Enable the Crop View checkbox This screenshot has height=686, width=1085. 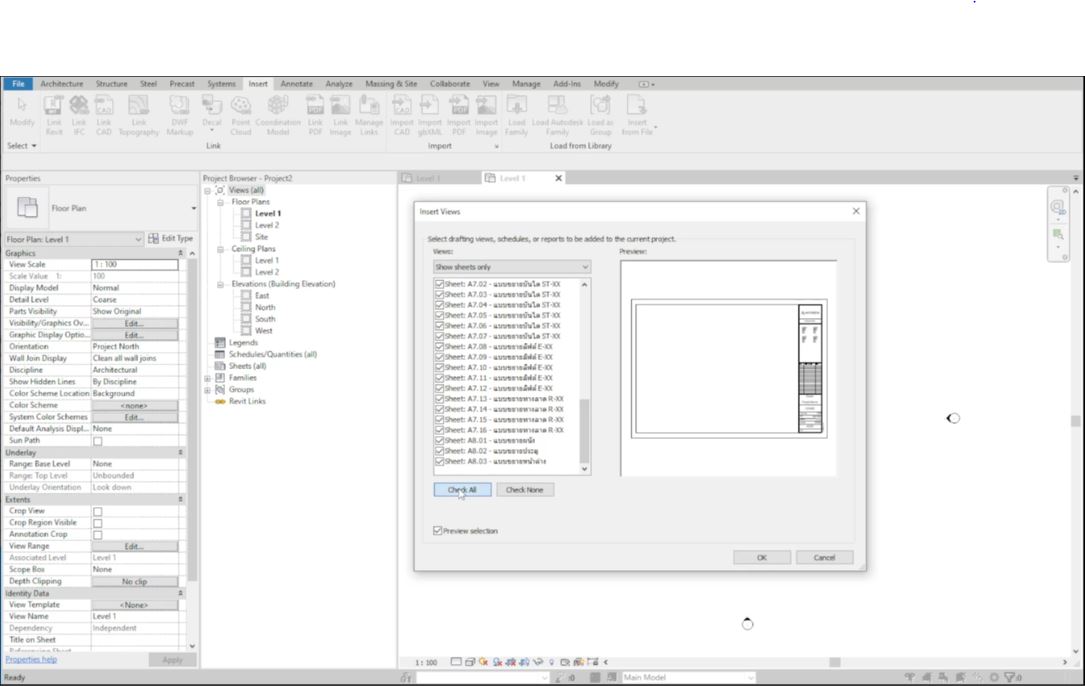[x=98, y=511]
